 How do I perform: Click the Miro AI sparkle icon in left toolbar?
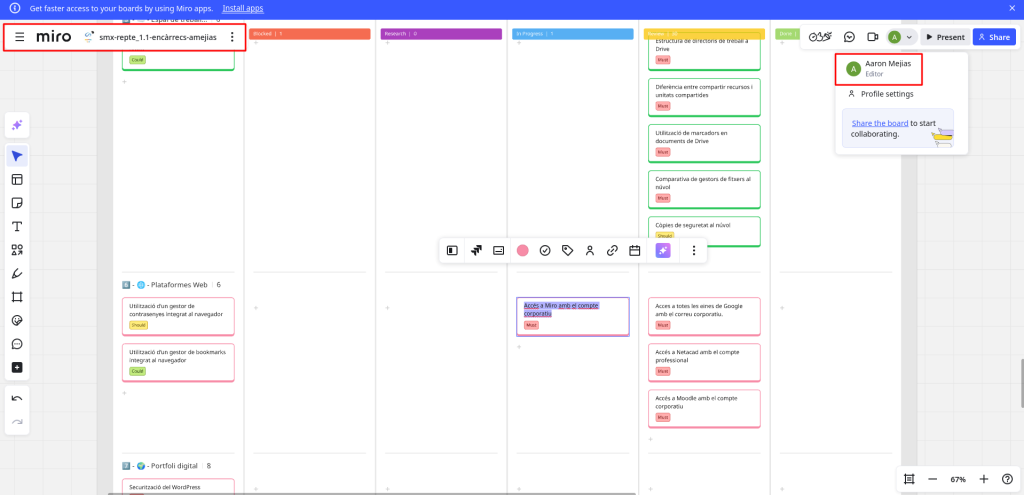coord(17,125)
